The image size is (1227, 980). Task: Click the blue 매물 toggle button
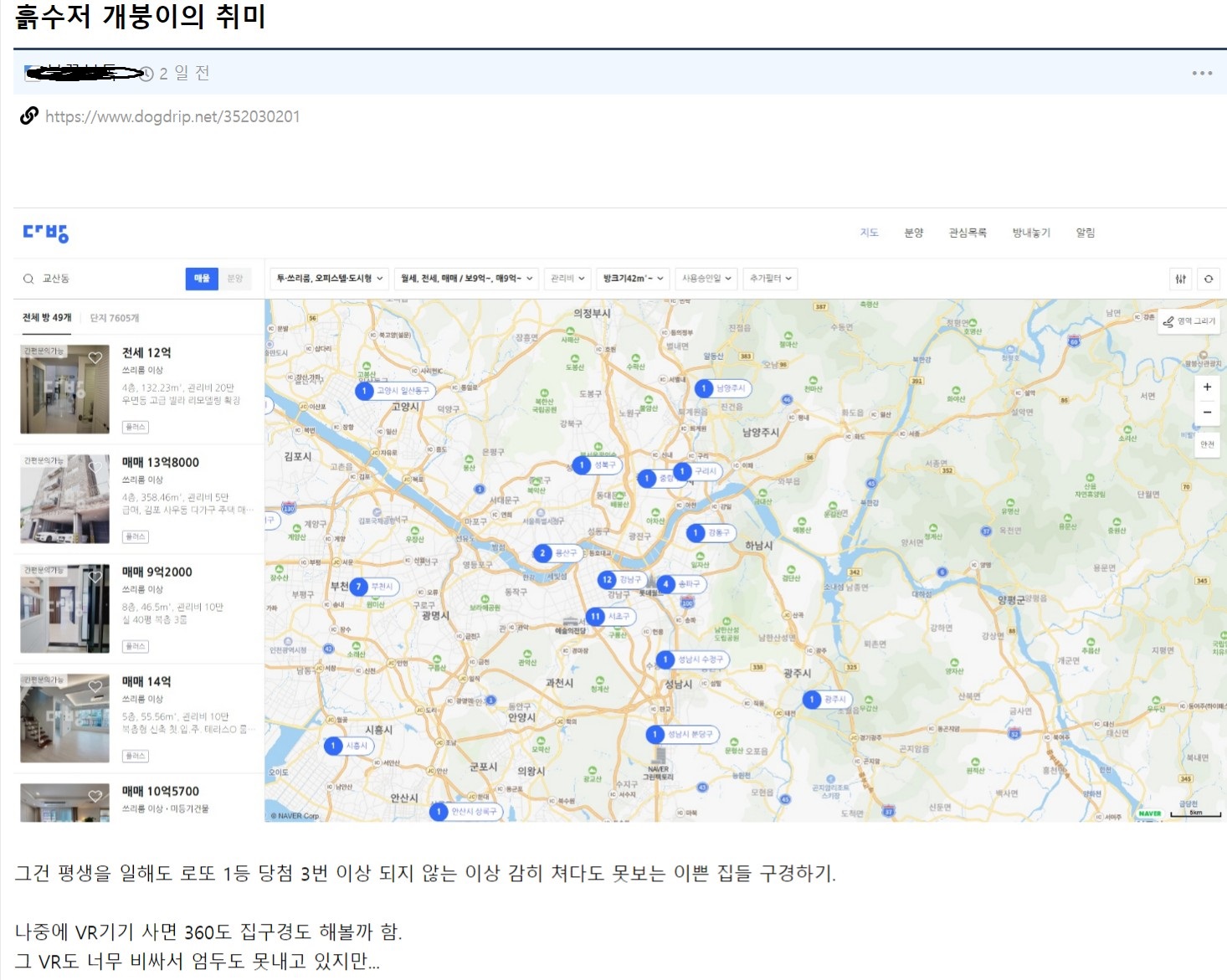pyautogui.click(x=202, y=279)
